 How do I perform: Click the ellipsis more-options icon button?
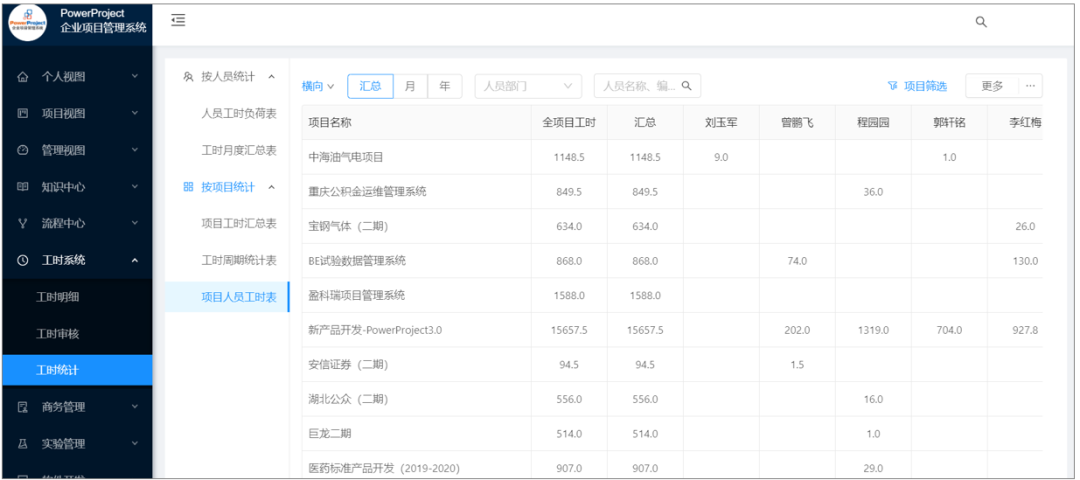click(1030, 86)
